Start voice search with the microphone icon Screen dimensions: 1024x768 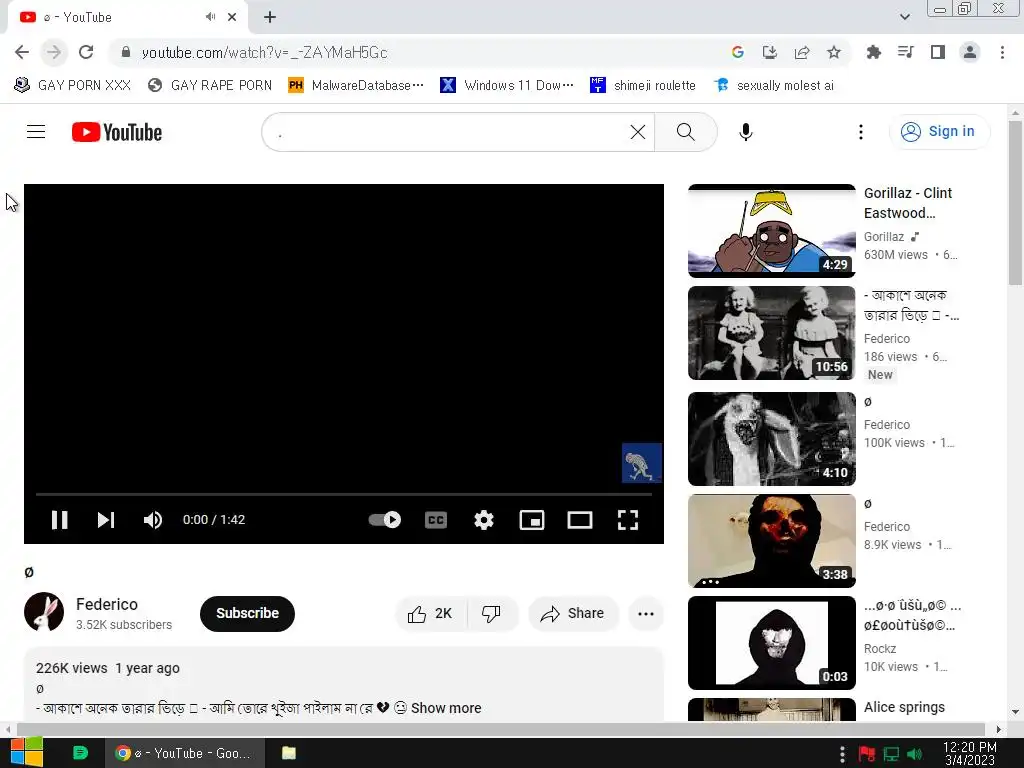(x=746, y=132)
